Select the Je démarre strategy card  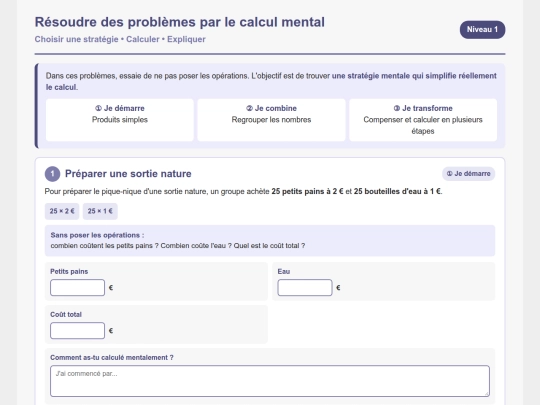click(120, 120)
